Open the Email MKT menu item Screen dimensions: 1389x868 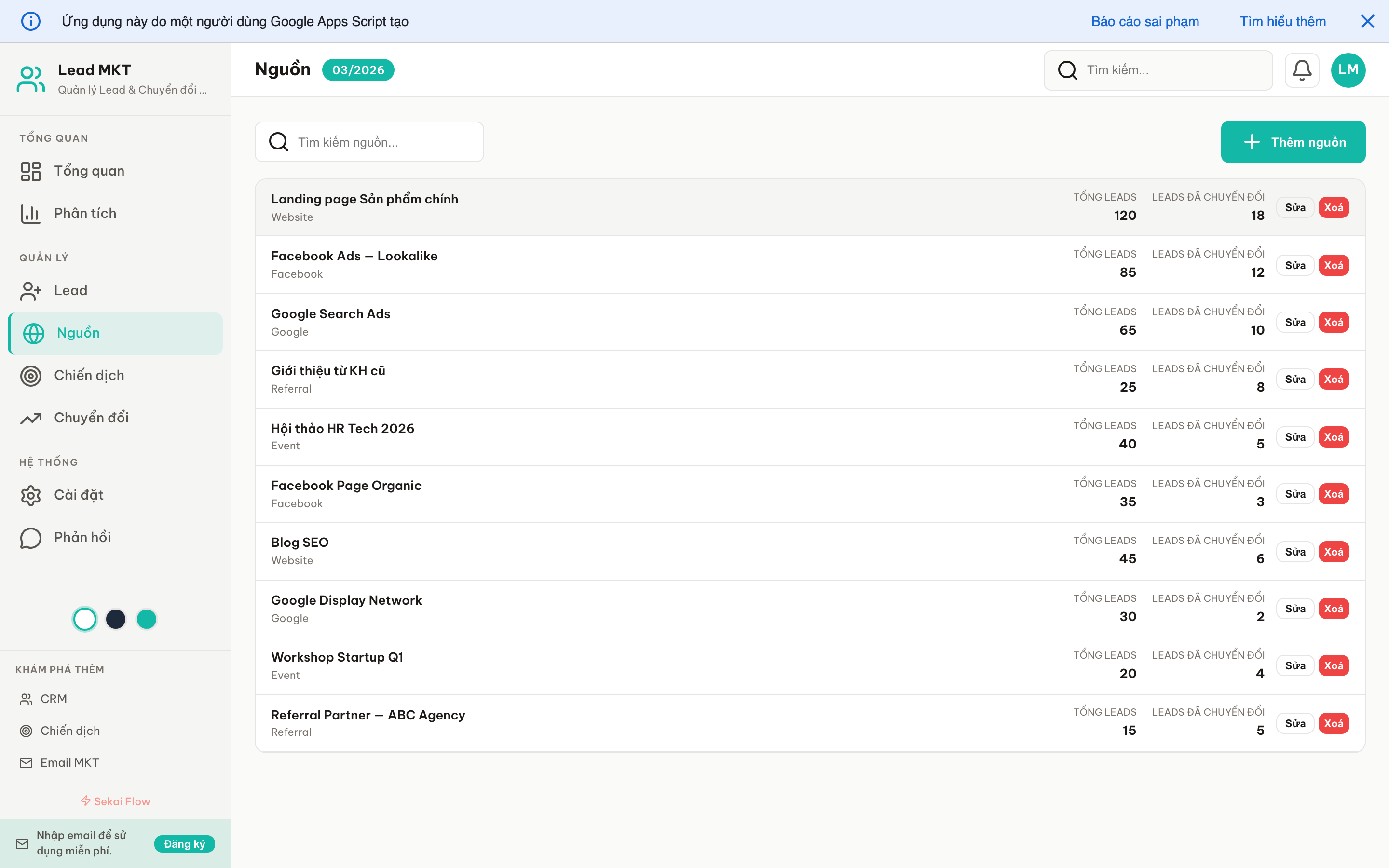69,762
